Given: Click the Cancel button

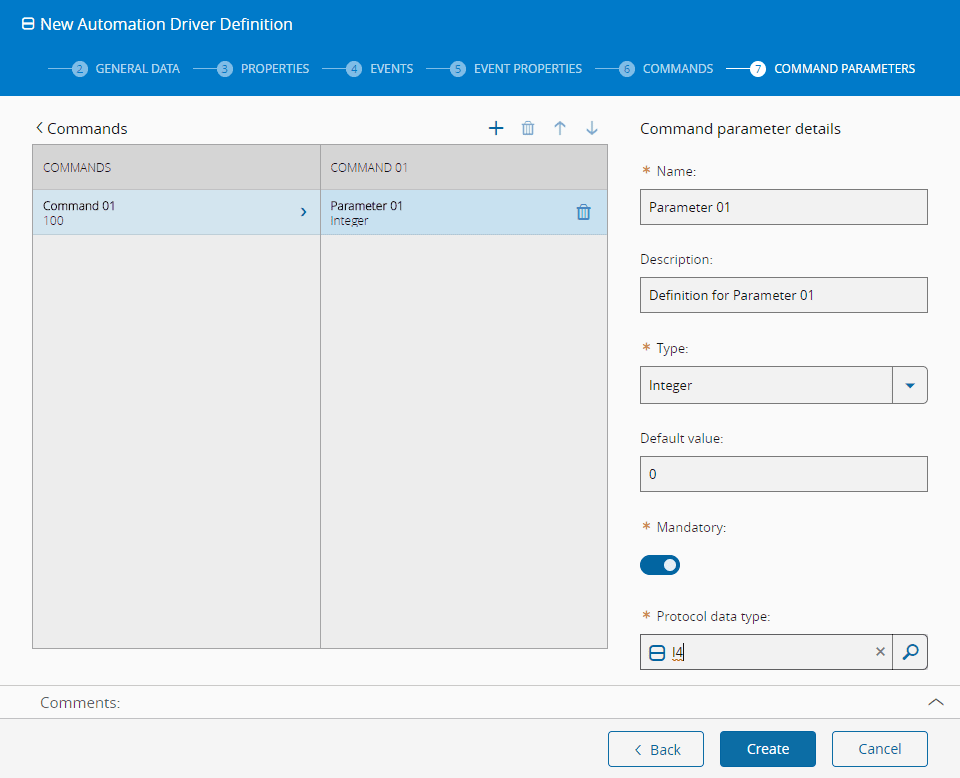Looking at the screenshot, I should [879, 749].
